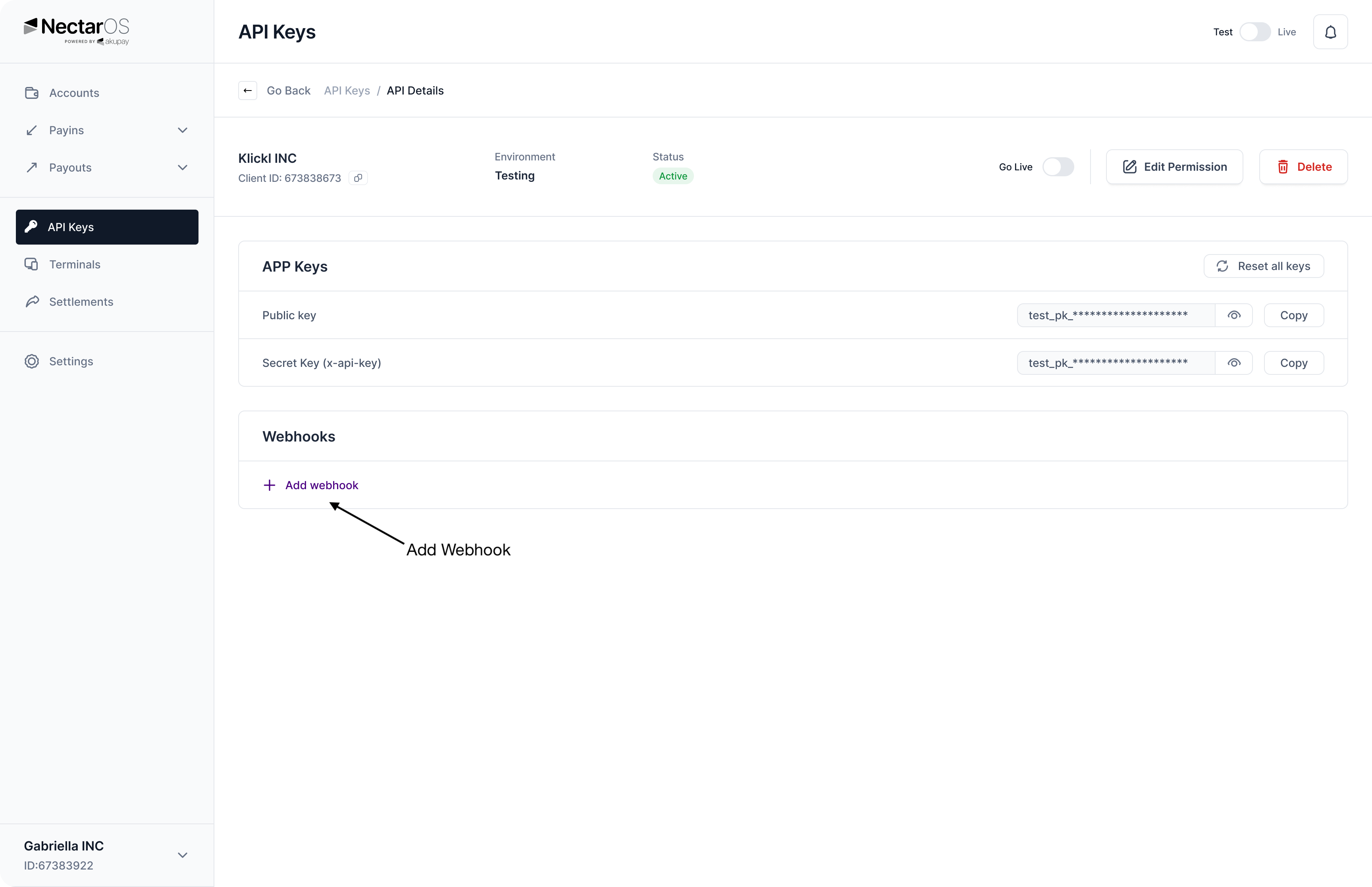The width and height of the screenshot is (1372, 887).
Task: Click the Delete button
Action: point(1303,167)
